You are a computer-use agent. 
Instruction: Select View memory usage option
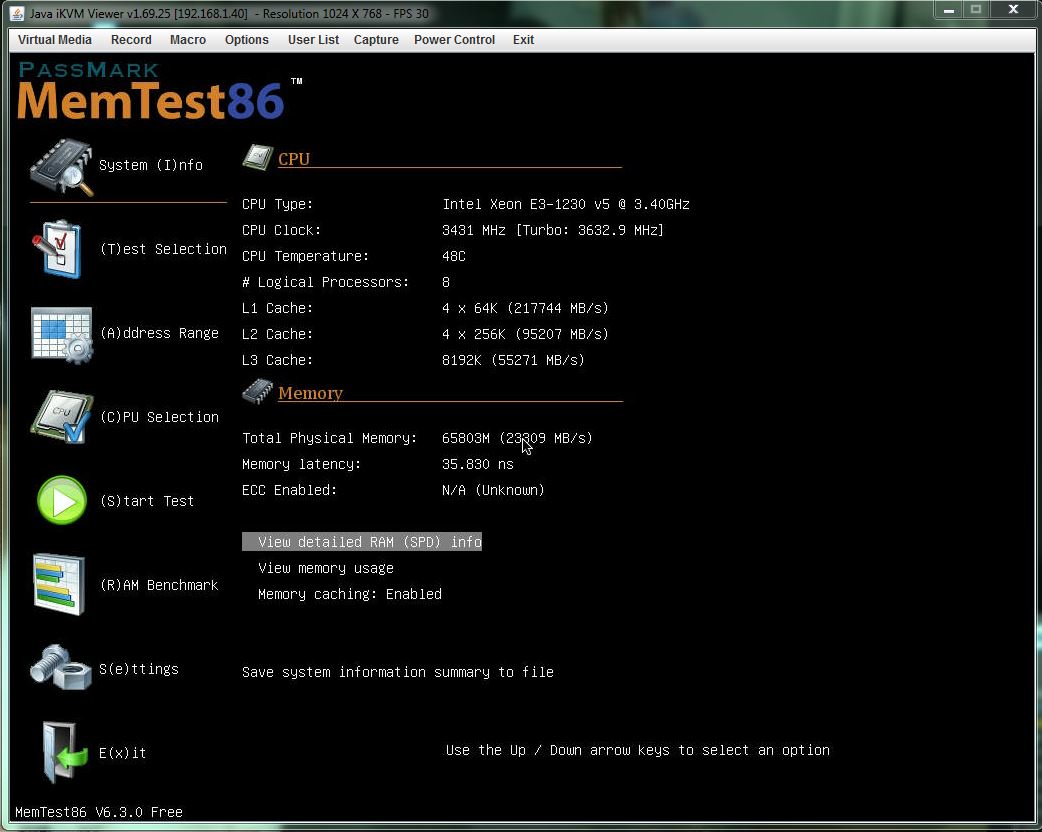point(326,568)
